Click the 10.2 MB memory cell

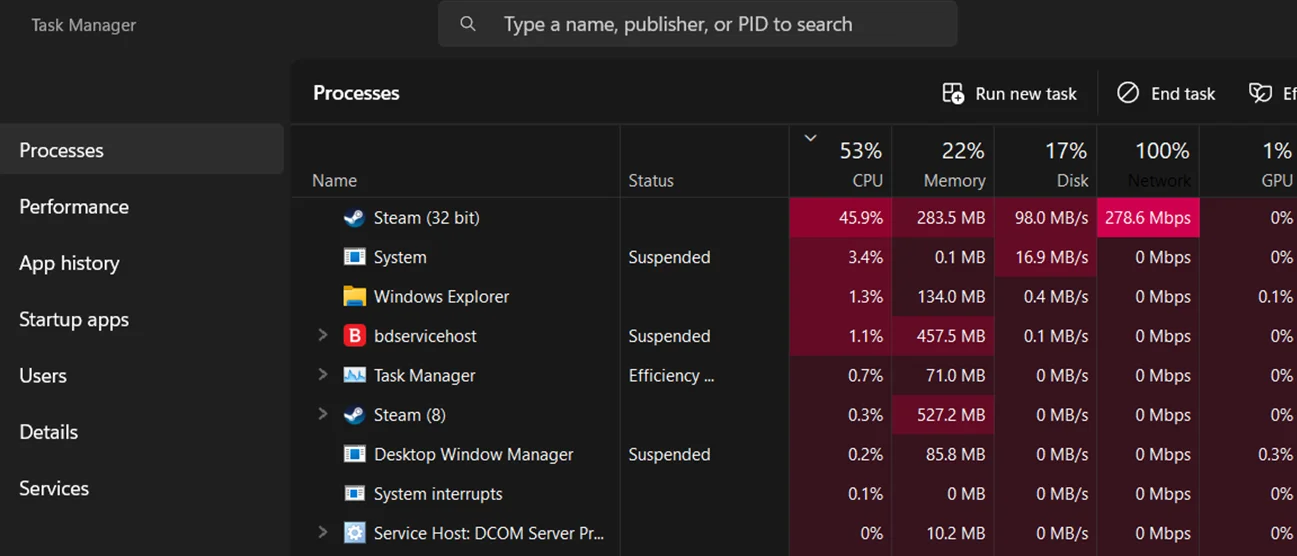[x=943, y=533]
